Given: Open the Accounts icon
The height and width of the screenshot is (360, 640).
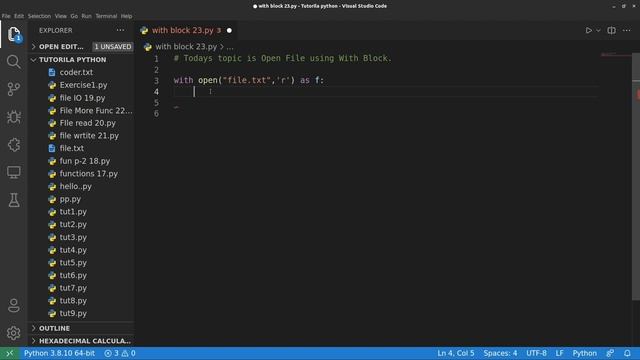Looking at the screenshot, I should (x=13, y=305).
